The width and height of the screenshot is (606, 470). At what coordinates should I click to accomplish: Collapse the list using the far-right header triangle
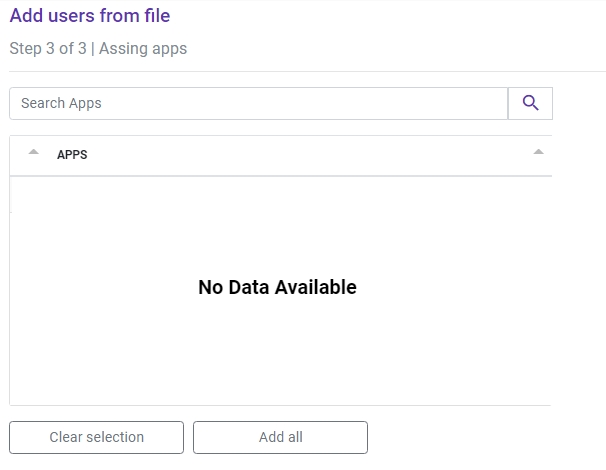point(538,152)
